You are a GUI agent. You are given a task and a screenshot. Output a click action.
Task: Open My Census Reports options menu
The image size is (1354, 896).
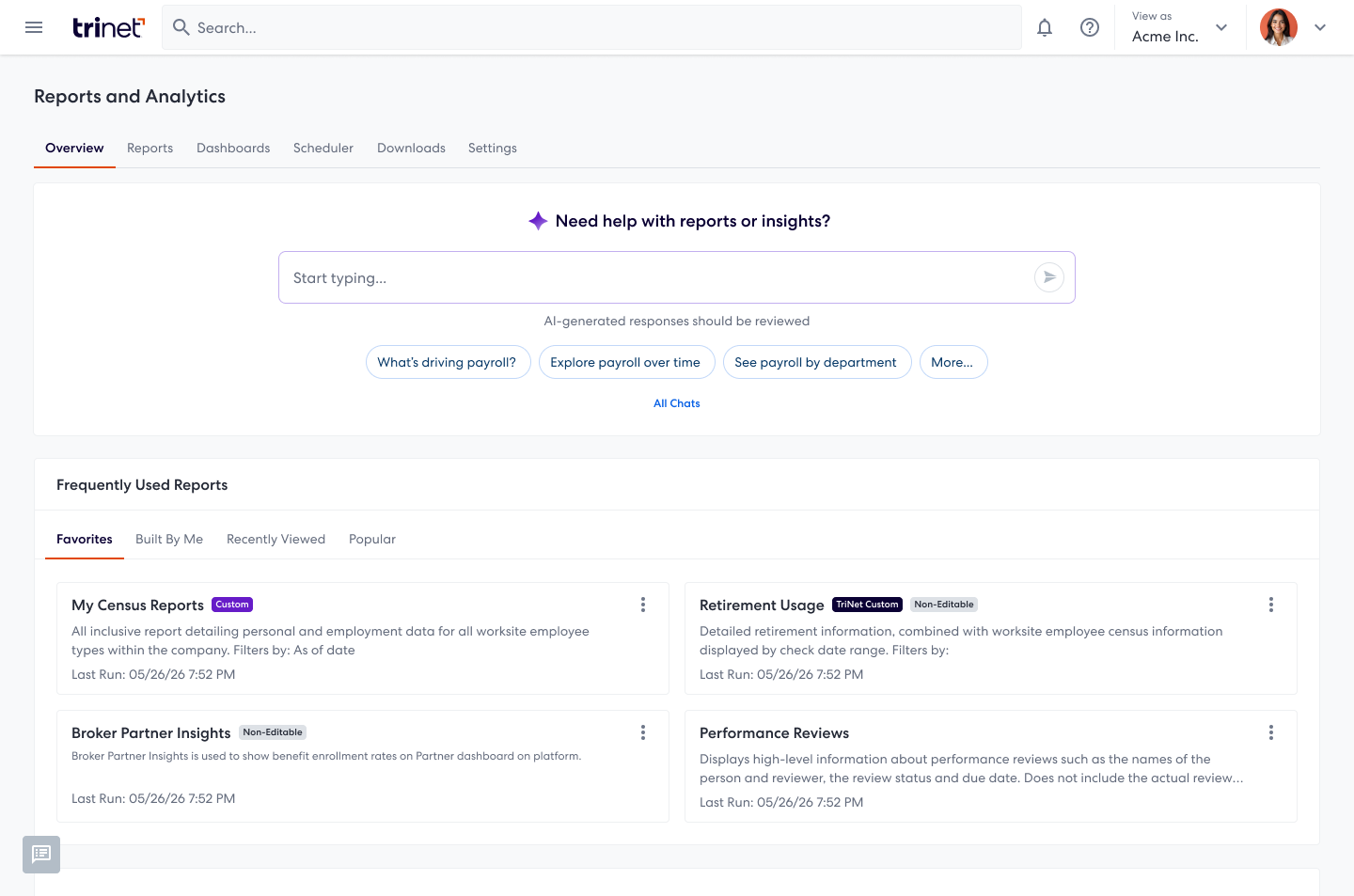[643, 605]
